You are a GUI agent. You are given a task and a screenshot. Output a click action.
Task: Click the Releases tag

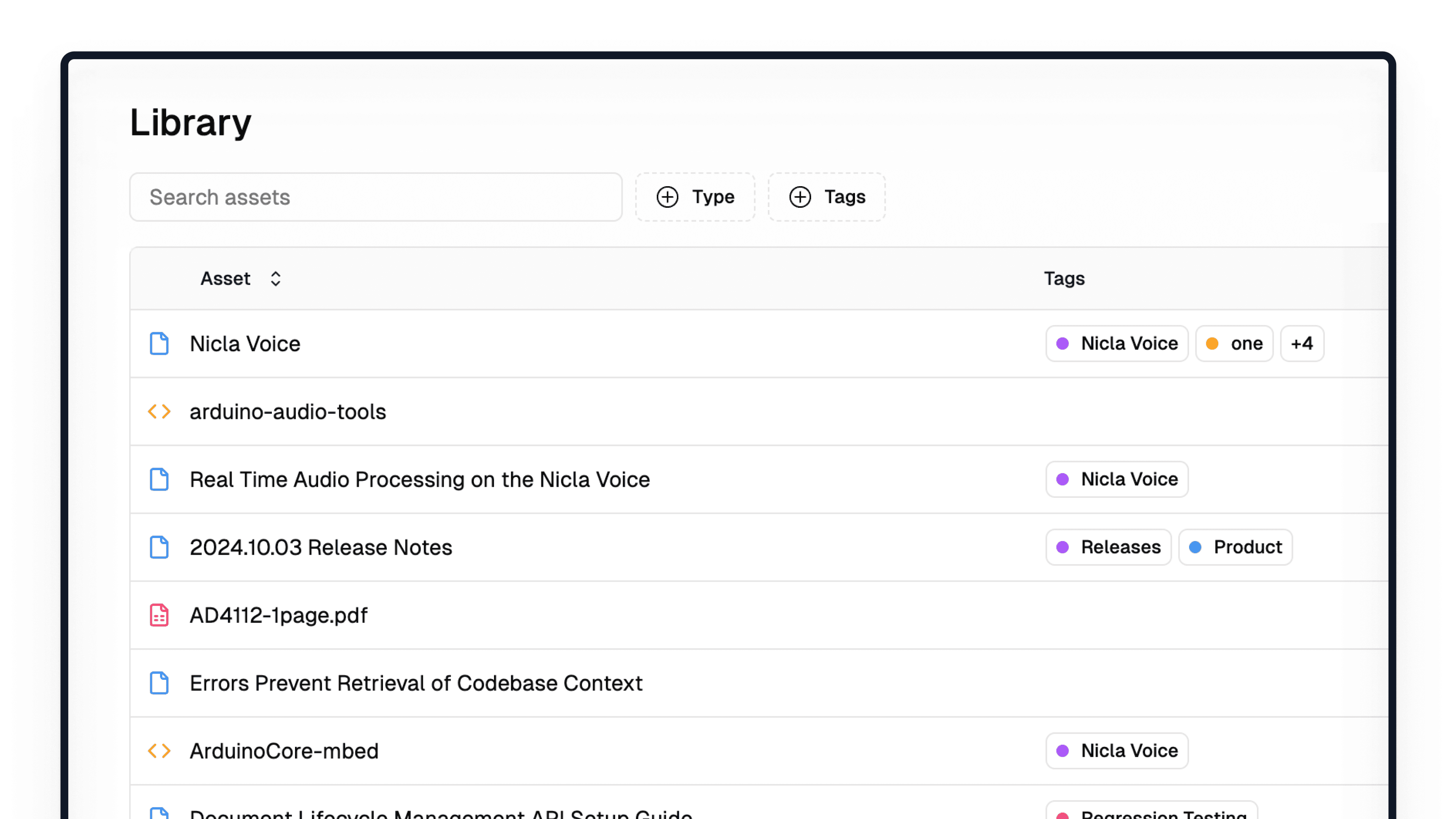(x=1108, y=547)
